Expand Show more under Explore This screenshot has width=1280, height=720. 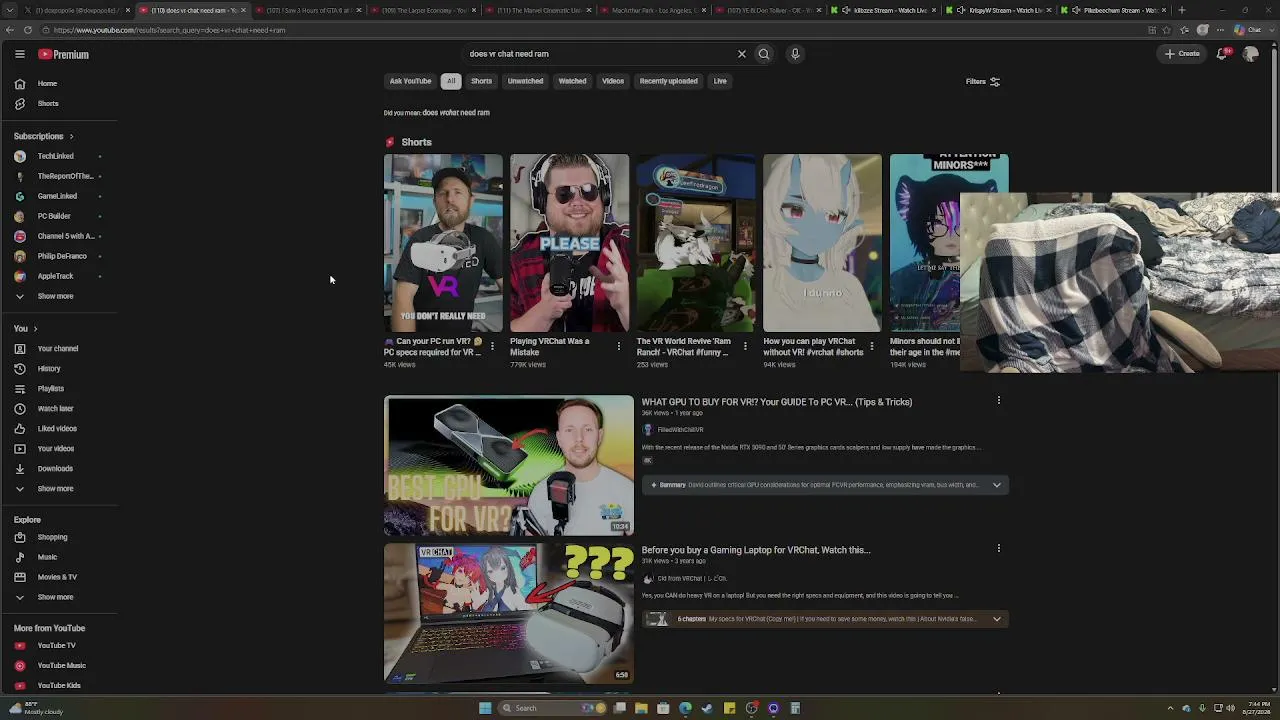pyautogui.click(x=55, y=597)
